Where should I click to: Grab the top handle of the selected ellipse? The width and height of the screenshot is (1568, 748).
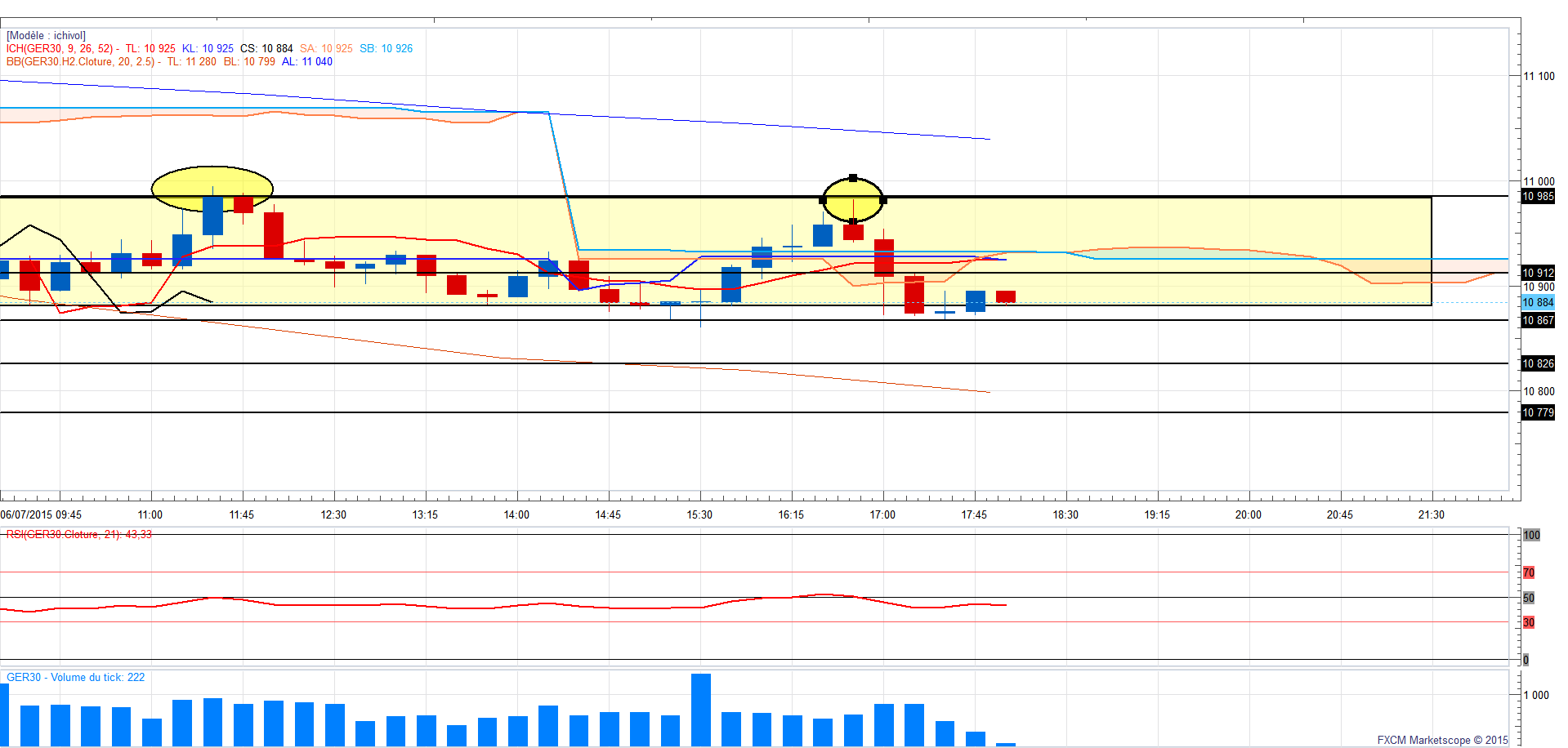pos(853,178)
